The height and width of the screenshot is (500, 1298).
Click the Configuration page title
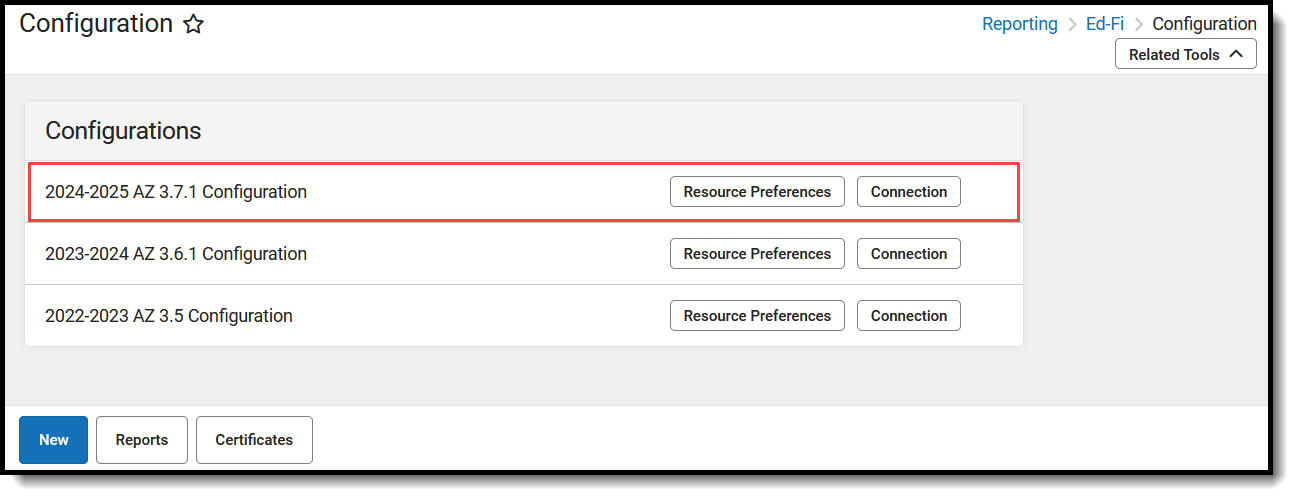(96, 24)
